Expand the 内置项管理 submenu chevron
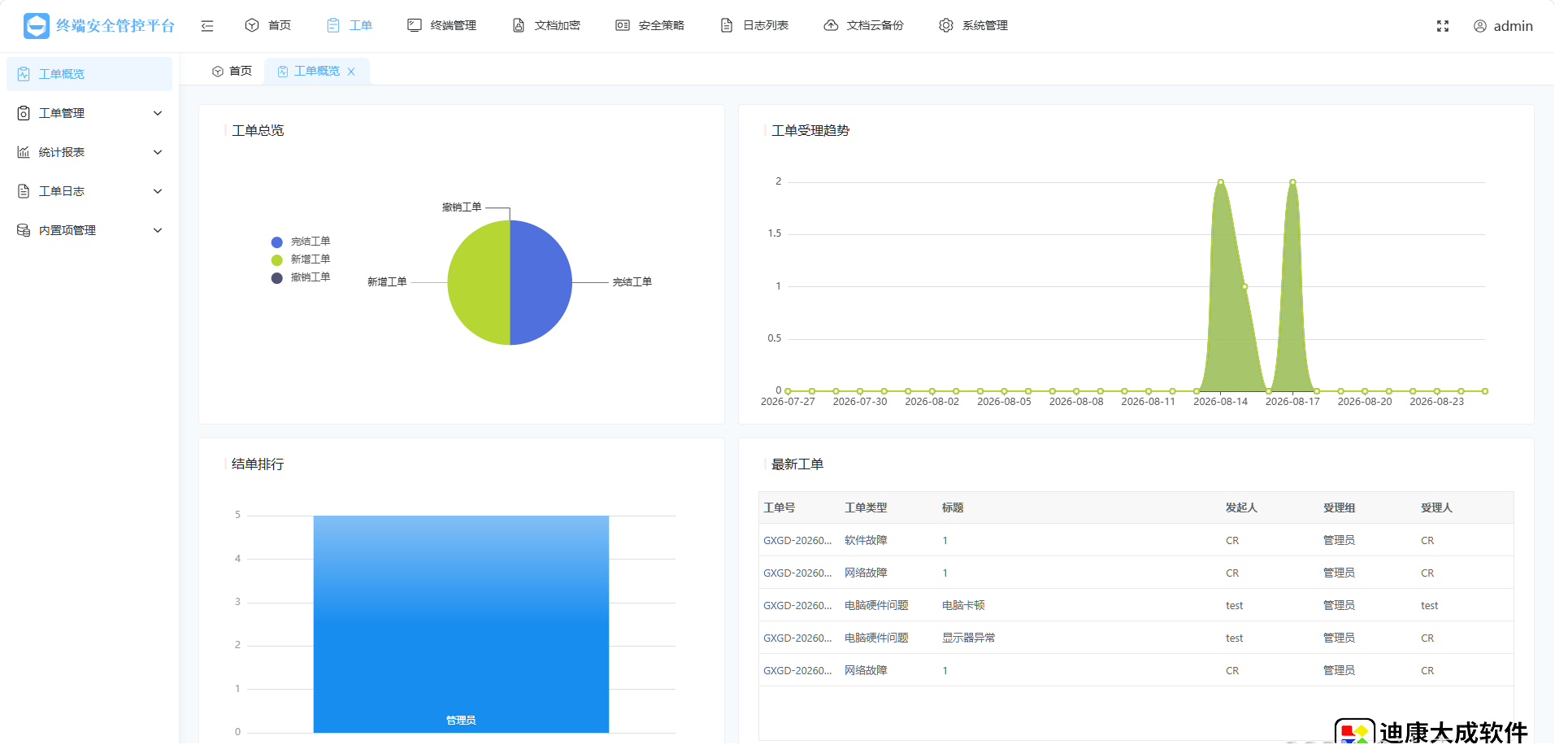 pos(158,230)
